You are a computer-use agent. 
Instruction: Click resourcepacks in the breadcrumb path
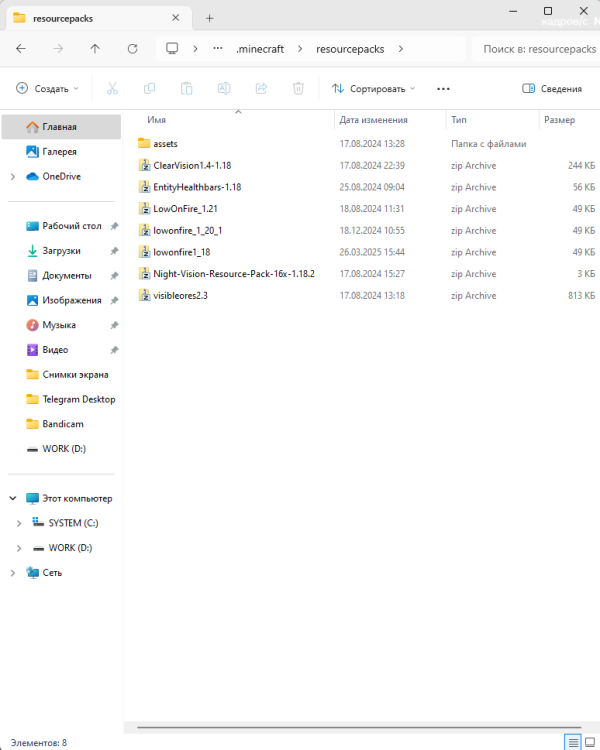350,49
